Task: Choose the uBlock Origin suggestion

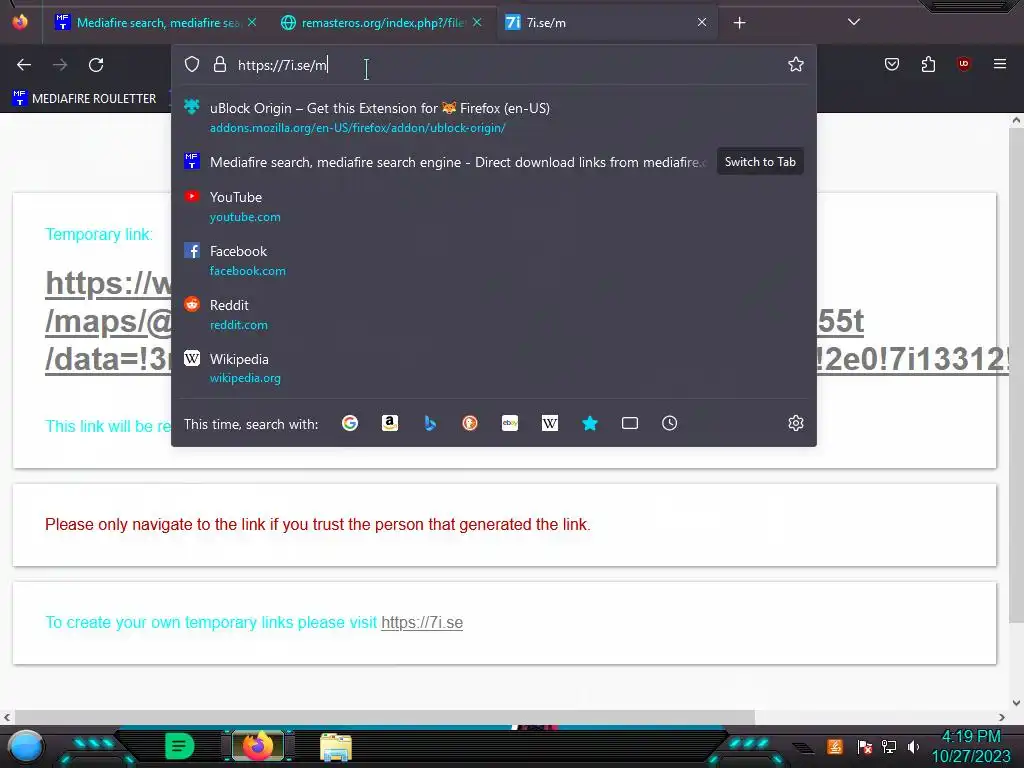Action: [x=494, y=118]
